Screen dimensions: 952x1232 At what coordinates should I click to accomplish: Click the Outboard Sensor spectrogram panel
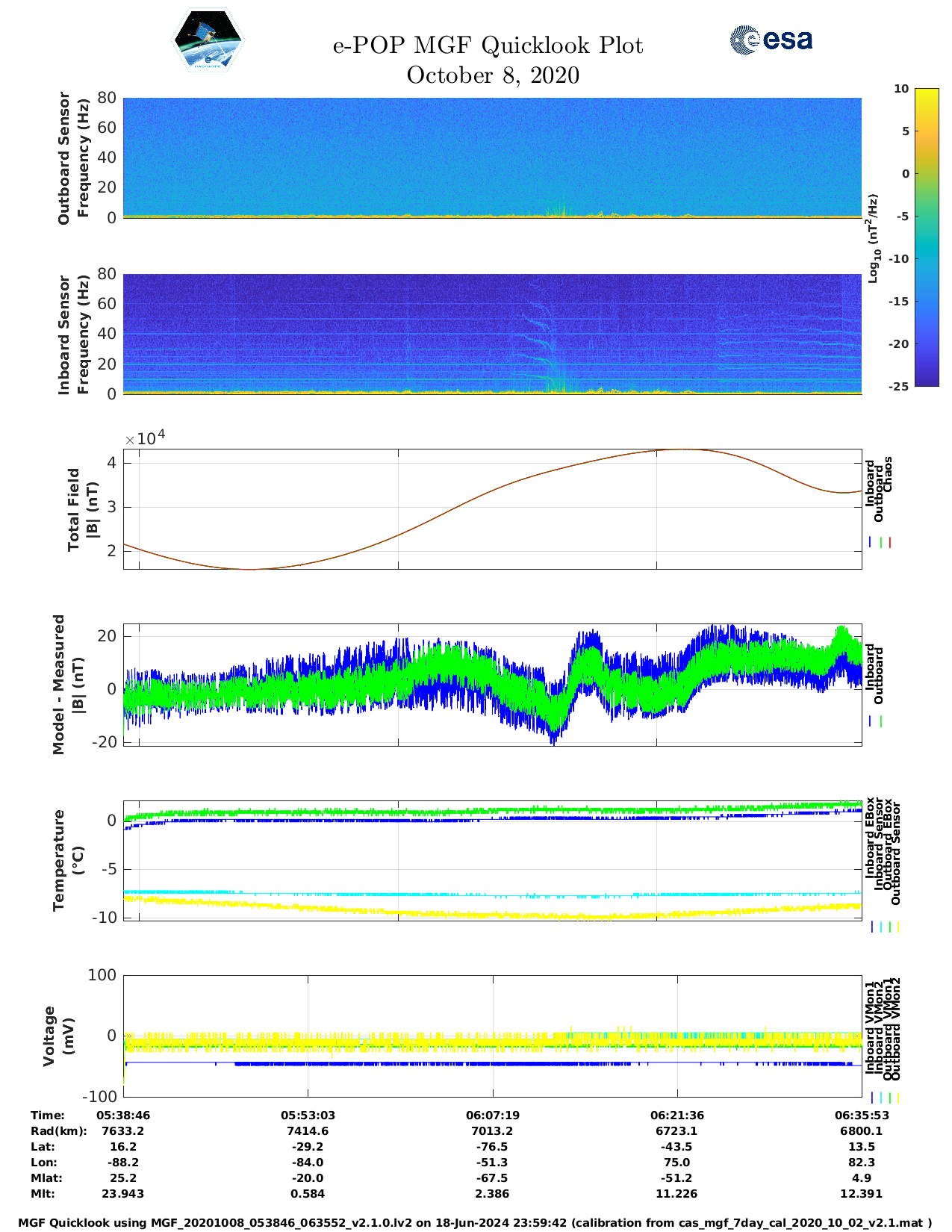(x=492, y=157)
